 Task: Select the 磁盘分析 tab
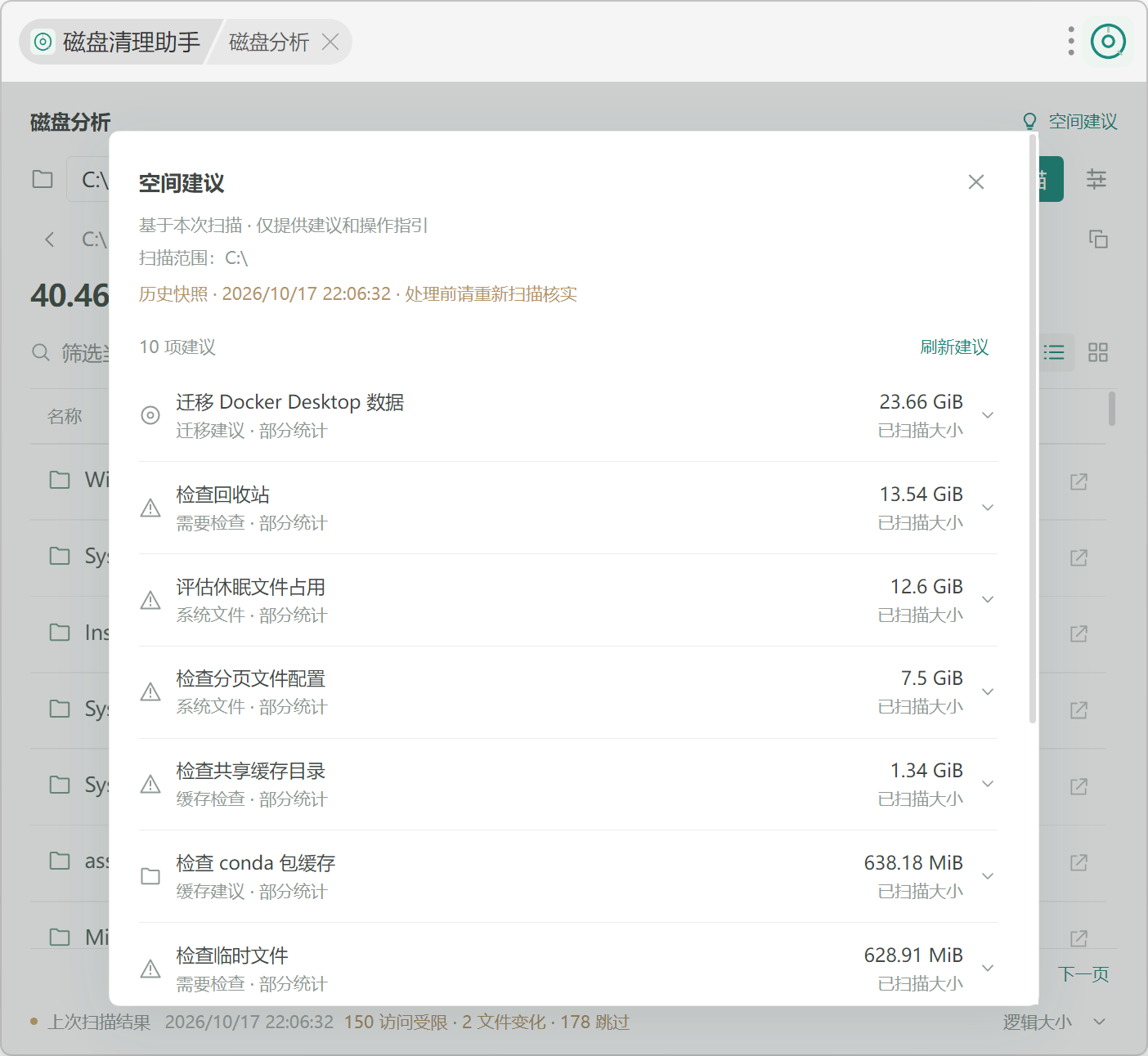[269, 42]
